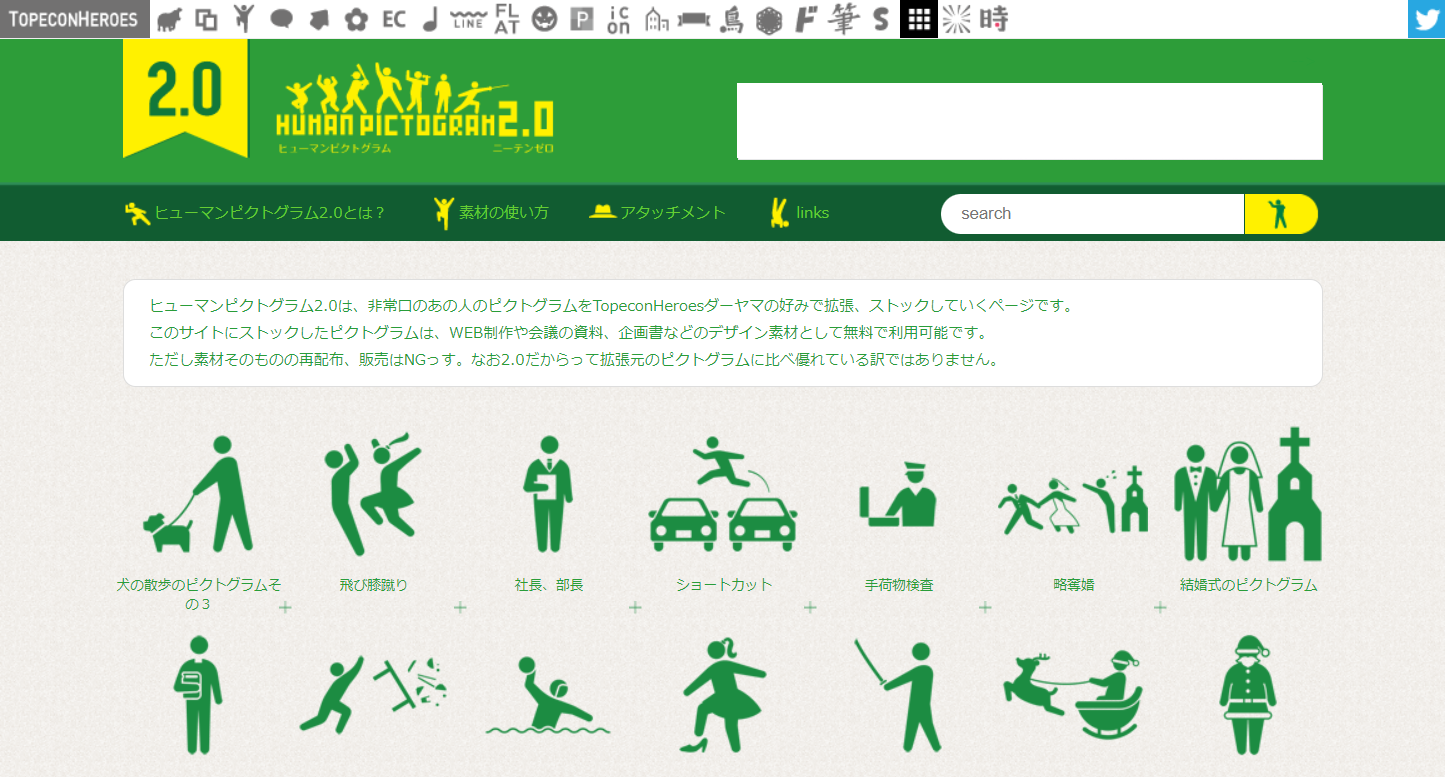Click the 時 kanji icon in top bar

pos(993,19)
